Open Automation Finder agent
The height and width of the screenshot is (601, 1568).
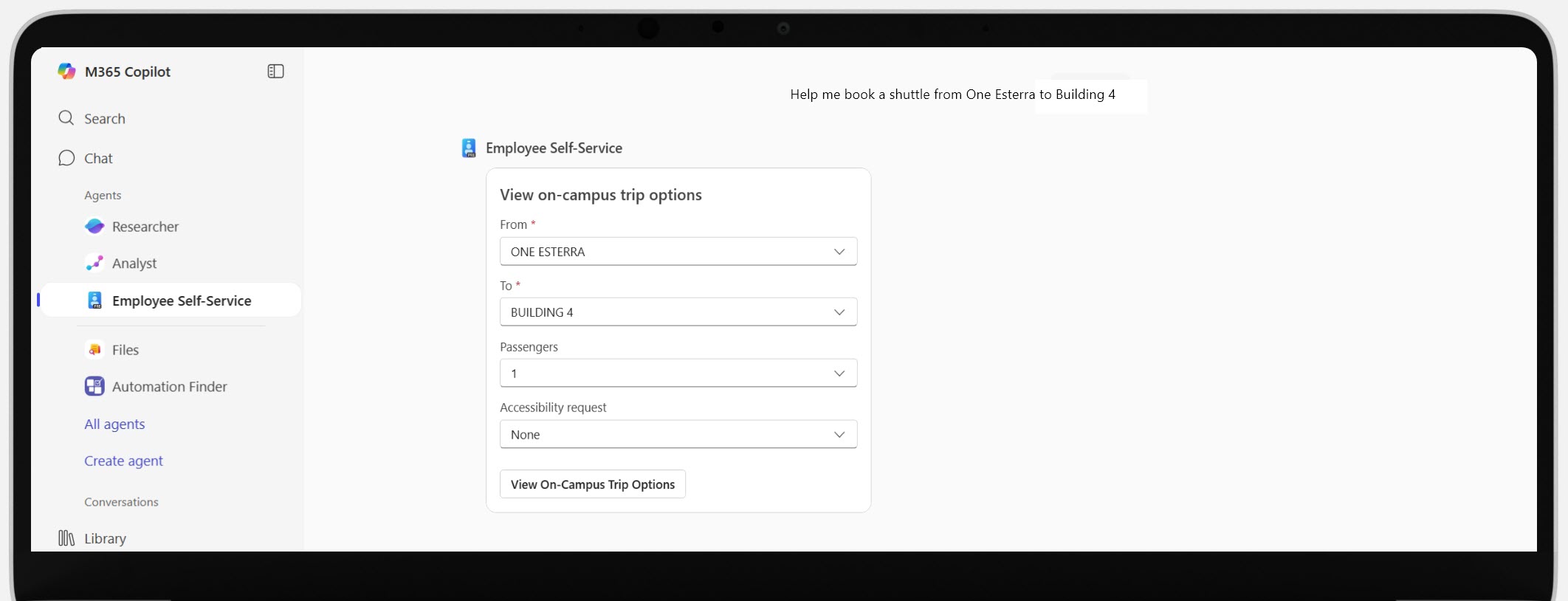point(170,386)
